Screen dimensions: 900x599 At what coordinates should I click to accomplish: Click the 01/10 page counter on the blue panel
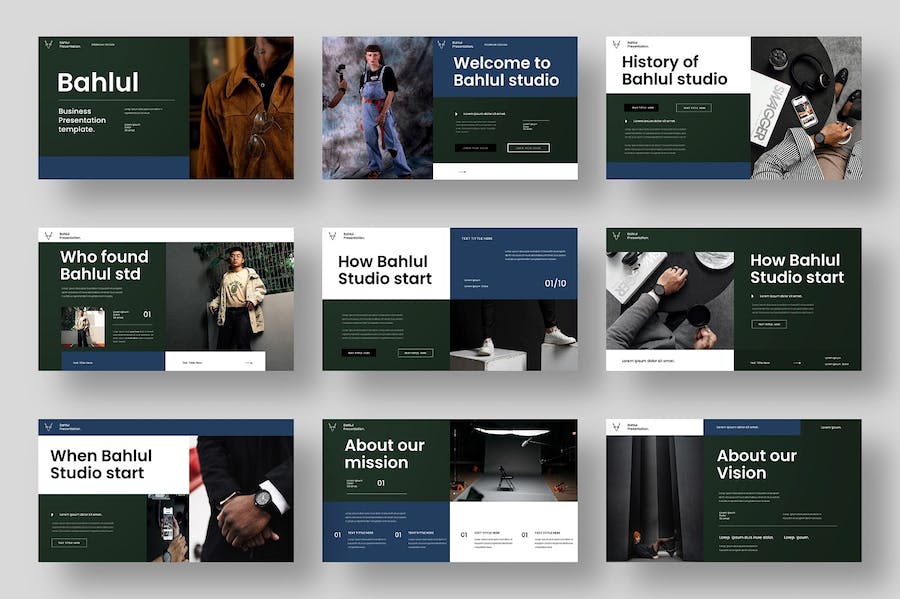(x=555, y=283)
